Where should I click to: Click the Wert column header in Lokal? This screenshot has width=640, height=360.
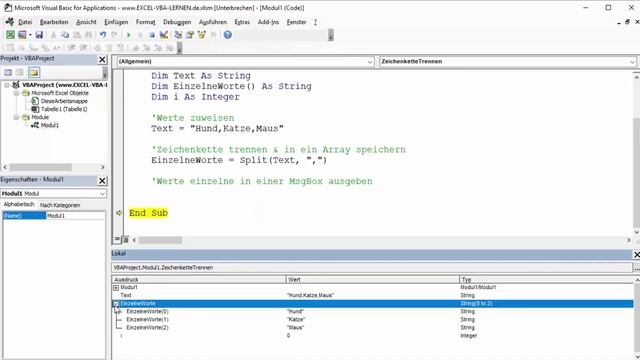click(372, 280)
